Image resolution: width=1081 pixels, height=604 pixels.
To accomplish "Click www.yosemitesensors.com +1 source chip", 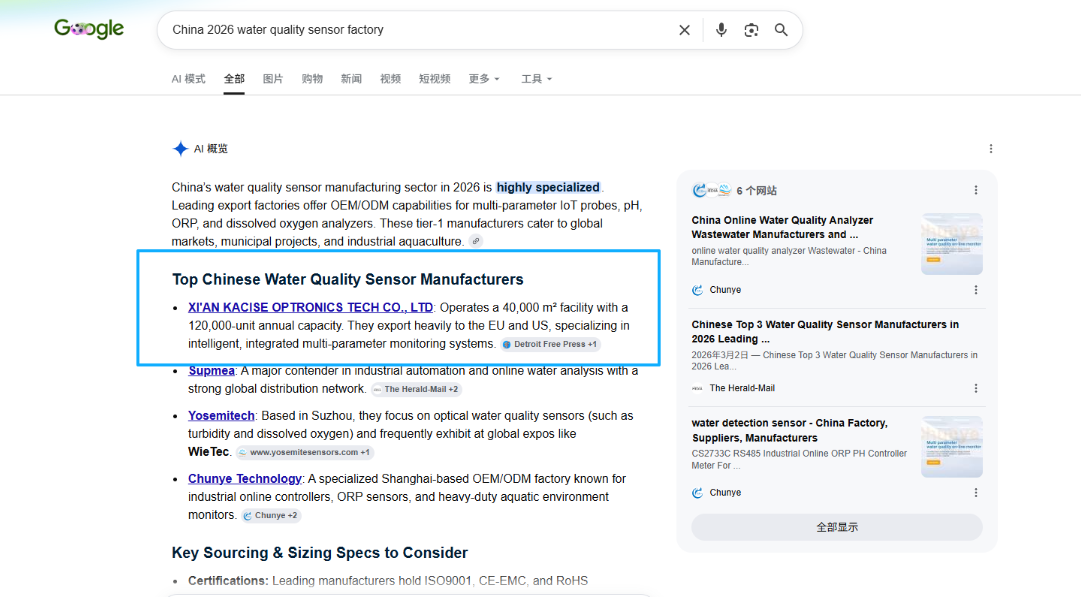I will pos(305,452).
